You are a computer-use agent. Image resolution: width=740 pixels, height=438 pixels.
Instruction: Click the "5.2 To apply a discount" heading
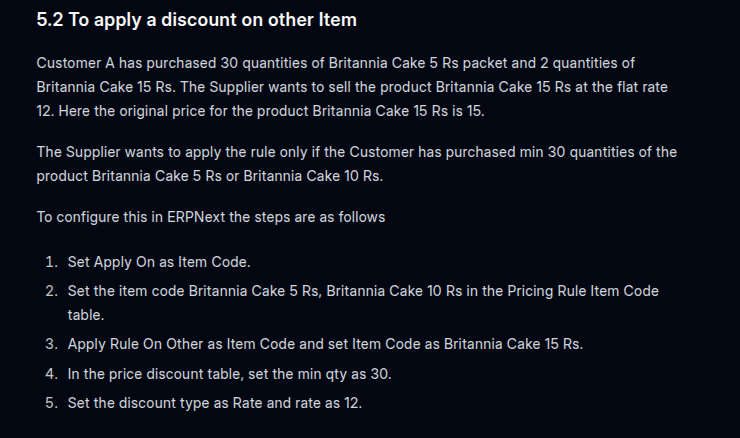click(x=196, y=20)
